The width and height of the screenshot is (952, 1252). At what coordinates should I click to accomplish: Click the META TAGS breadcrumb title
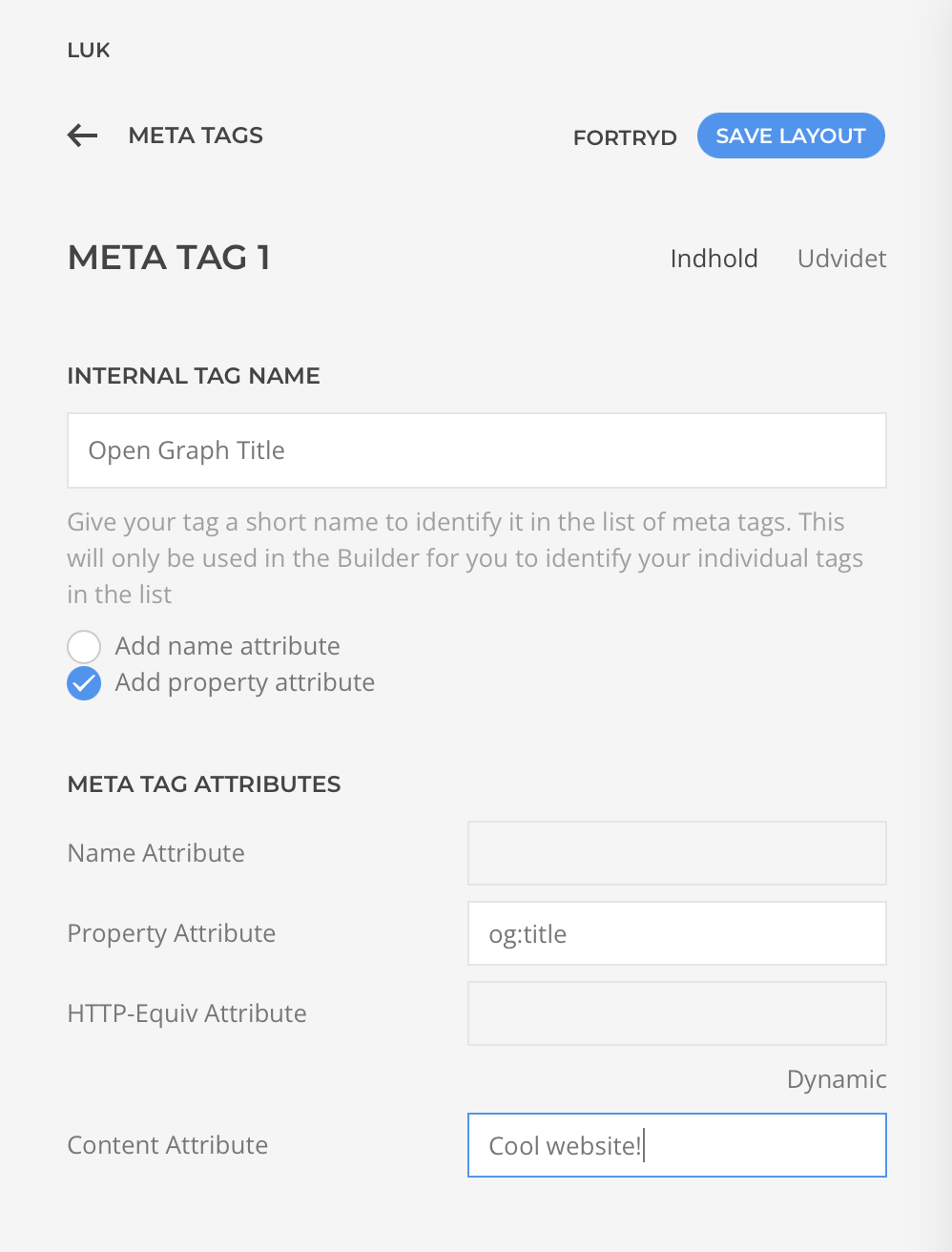click(196, 136)
